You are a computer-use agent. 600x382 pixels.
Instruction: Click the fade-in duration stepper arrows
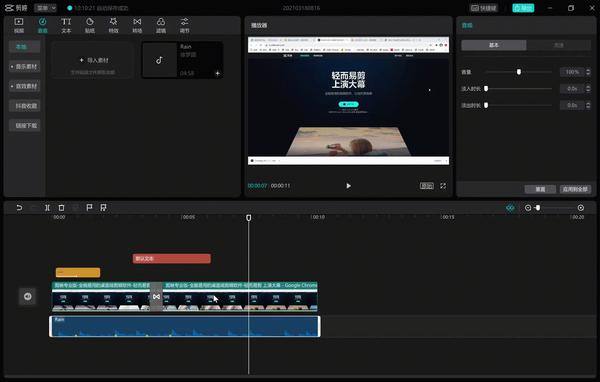[x=588, y=88]
